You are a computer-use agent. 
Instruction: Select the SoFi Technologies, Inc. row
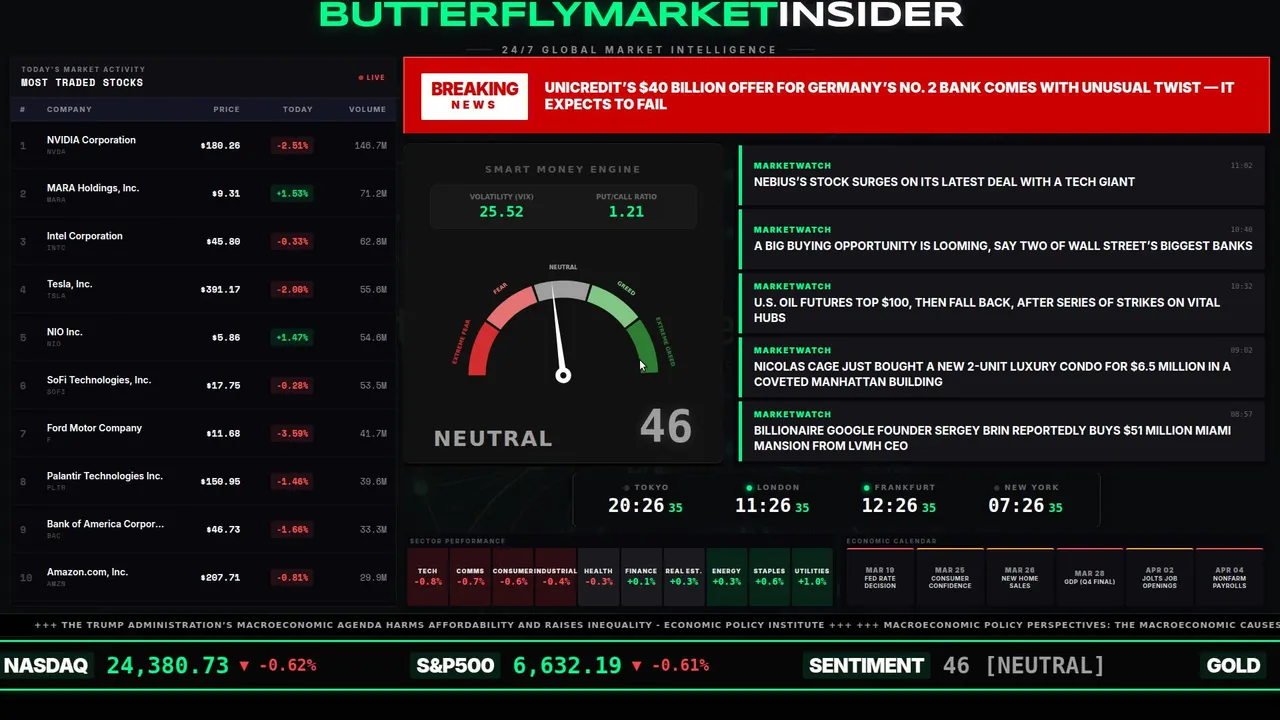203,385
